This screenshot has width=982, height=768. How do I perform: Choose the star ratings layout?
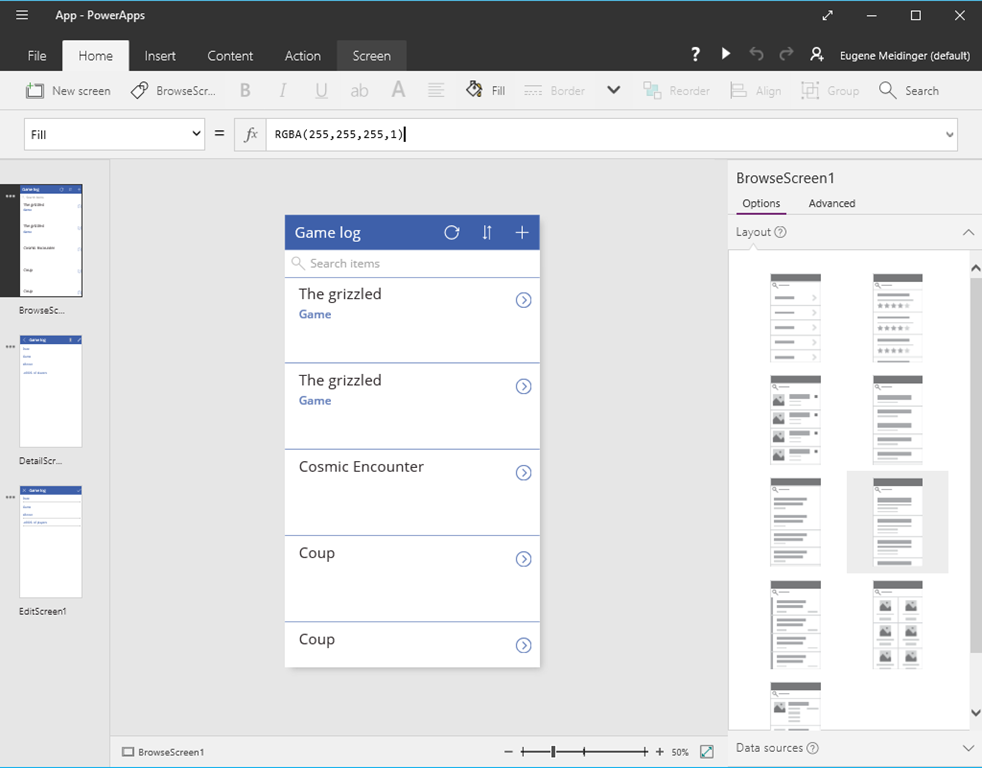tap(897, 318)
